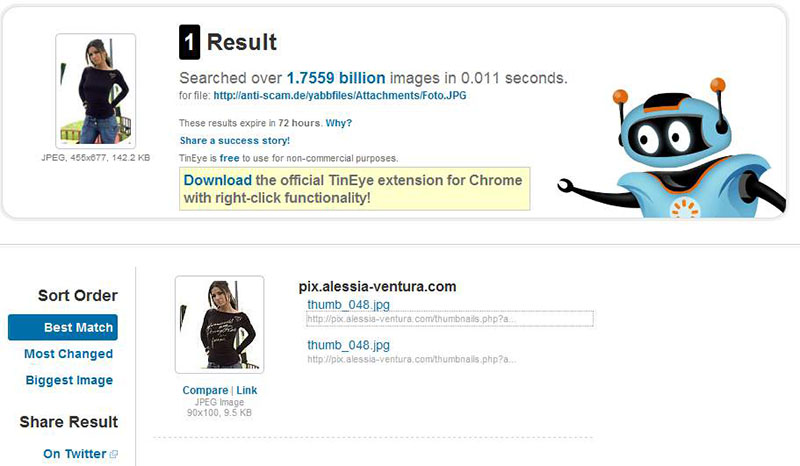Screen dimensions: 800x466
Task: Click the black result count badge
Action: (189, 42)
